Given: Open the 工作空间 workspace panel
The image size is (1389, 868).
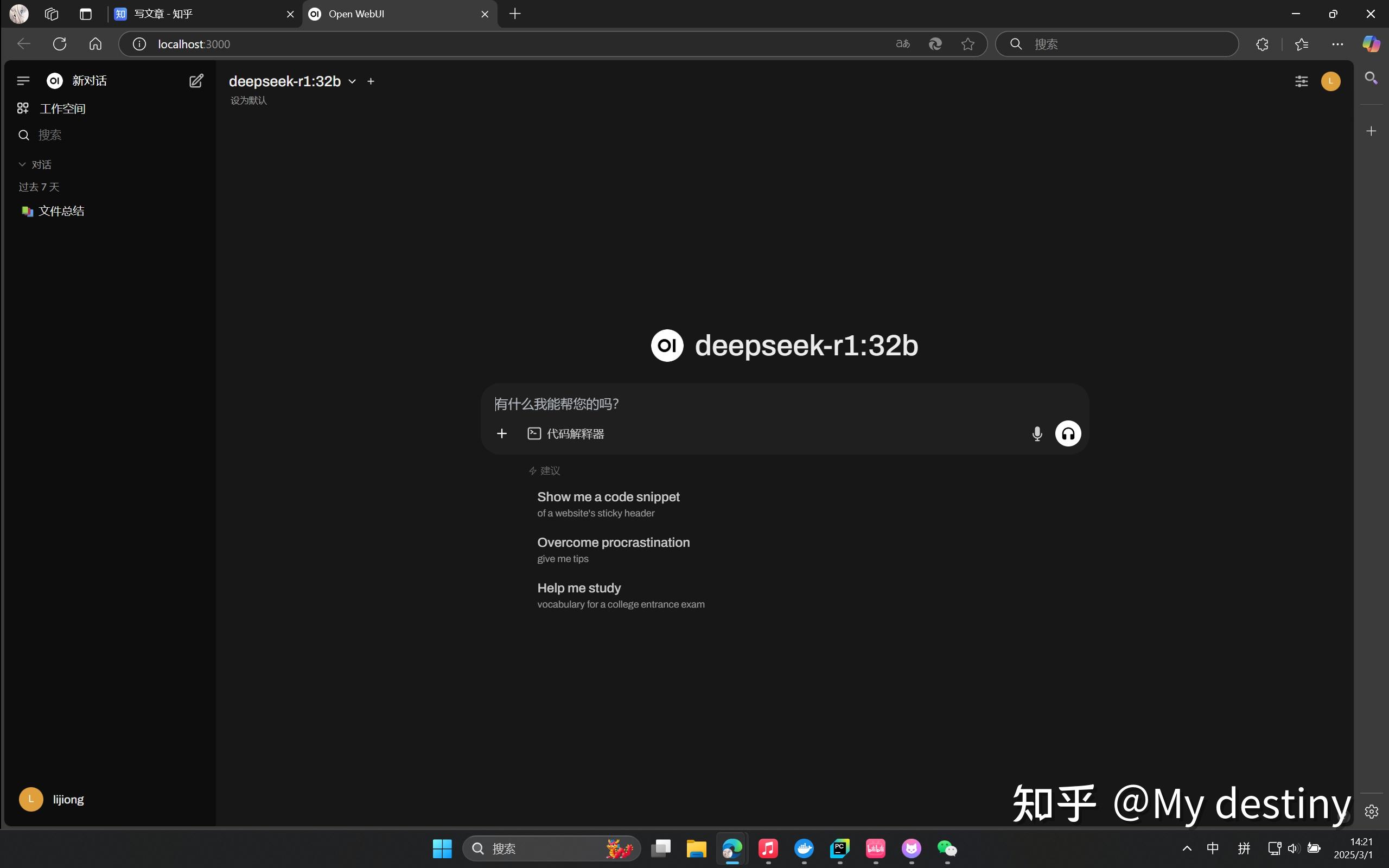Looking at the screenshot, I should click(61, 108).
